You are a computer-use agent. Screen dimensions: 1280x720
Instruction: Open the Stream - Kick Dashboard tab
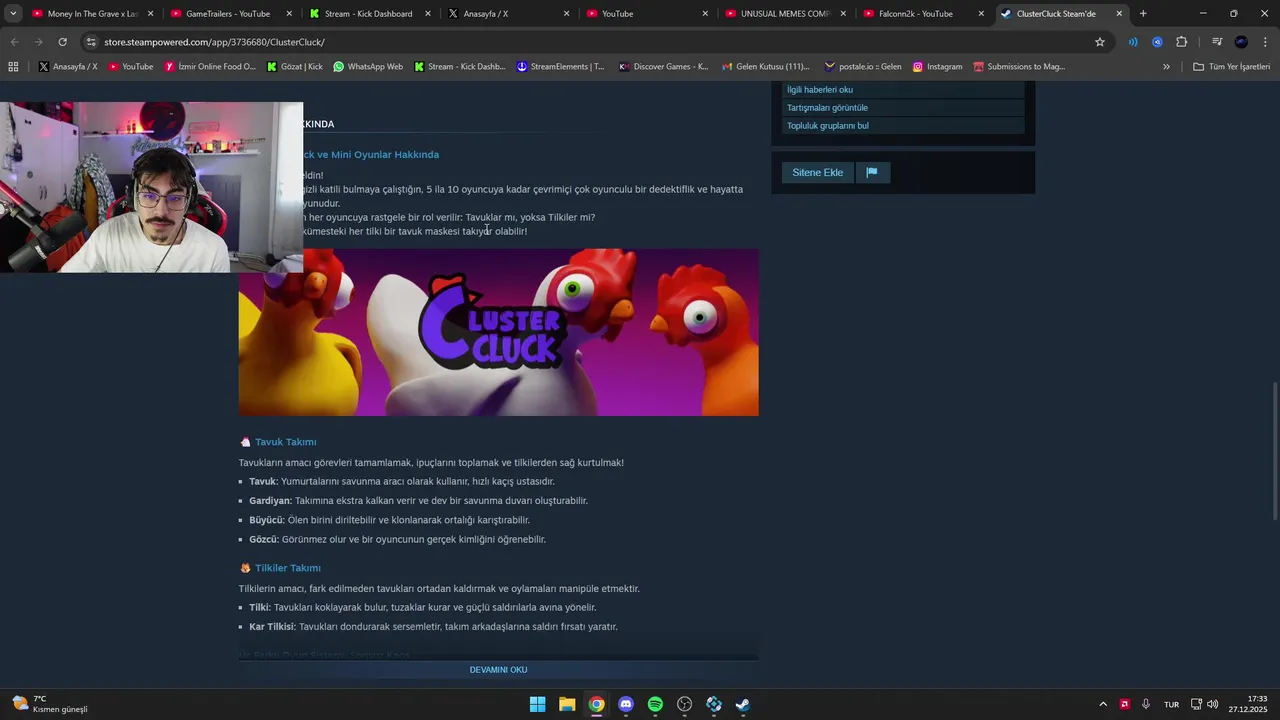(367, 14)
